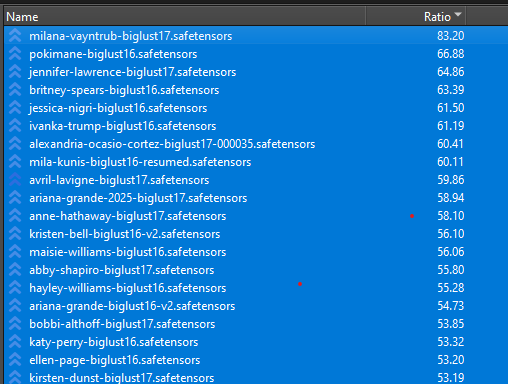
Task: Click the seeding icon beside ivanka-trump-biglust16.safetensors
Action: point(15,126)
